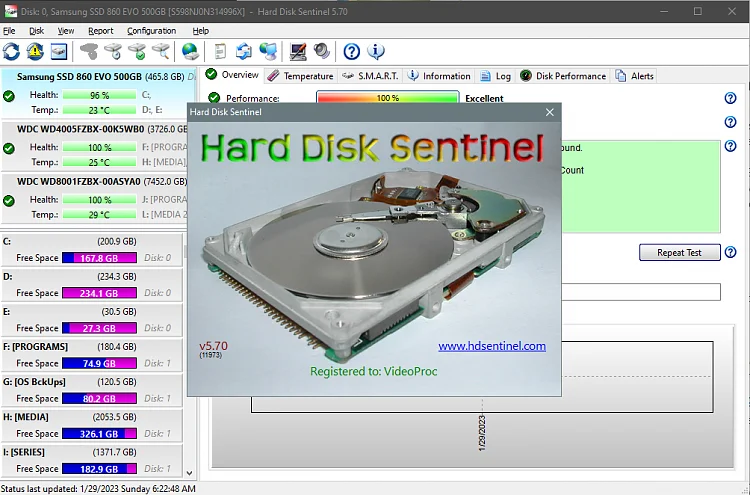
Task: Click scroll down arrow of partition list
Action: 189,473
